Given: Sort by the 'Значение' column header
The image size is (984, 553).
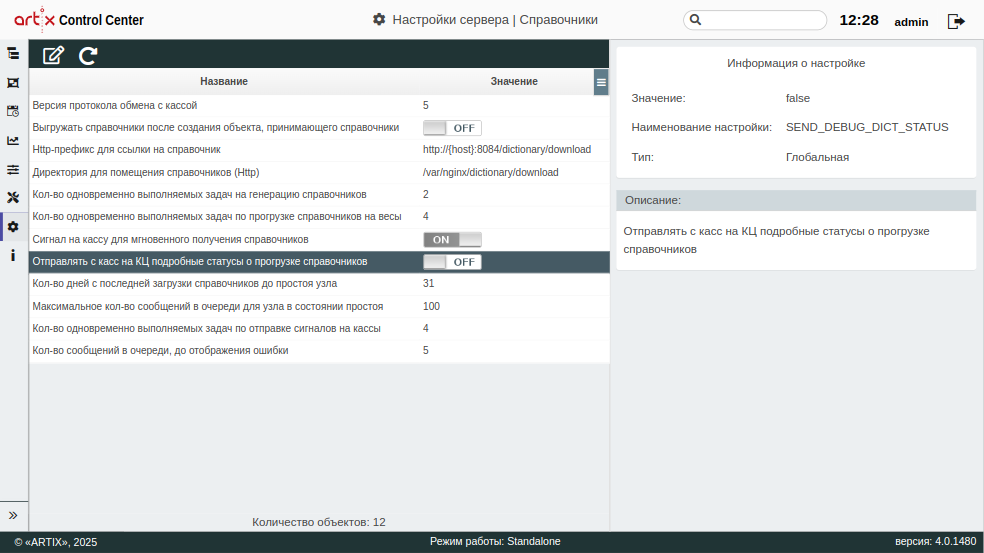Looking at the screenshot, I should [x=513, y=81].
